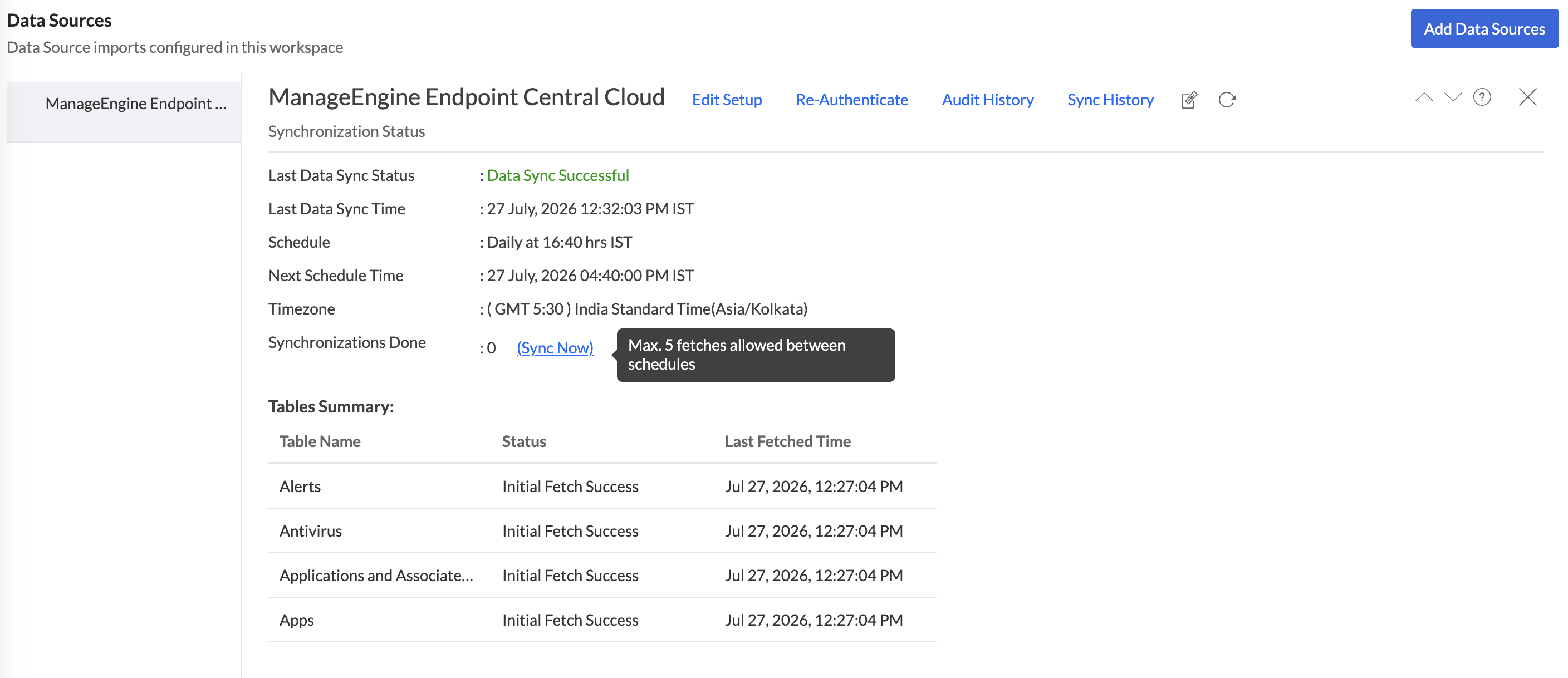Viewport: 1568px width, 678px height.
Task: Select ManageEngine Endpoint item in sidebar
Action: [x=124, y=112]
